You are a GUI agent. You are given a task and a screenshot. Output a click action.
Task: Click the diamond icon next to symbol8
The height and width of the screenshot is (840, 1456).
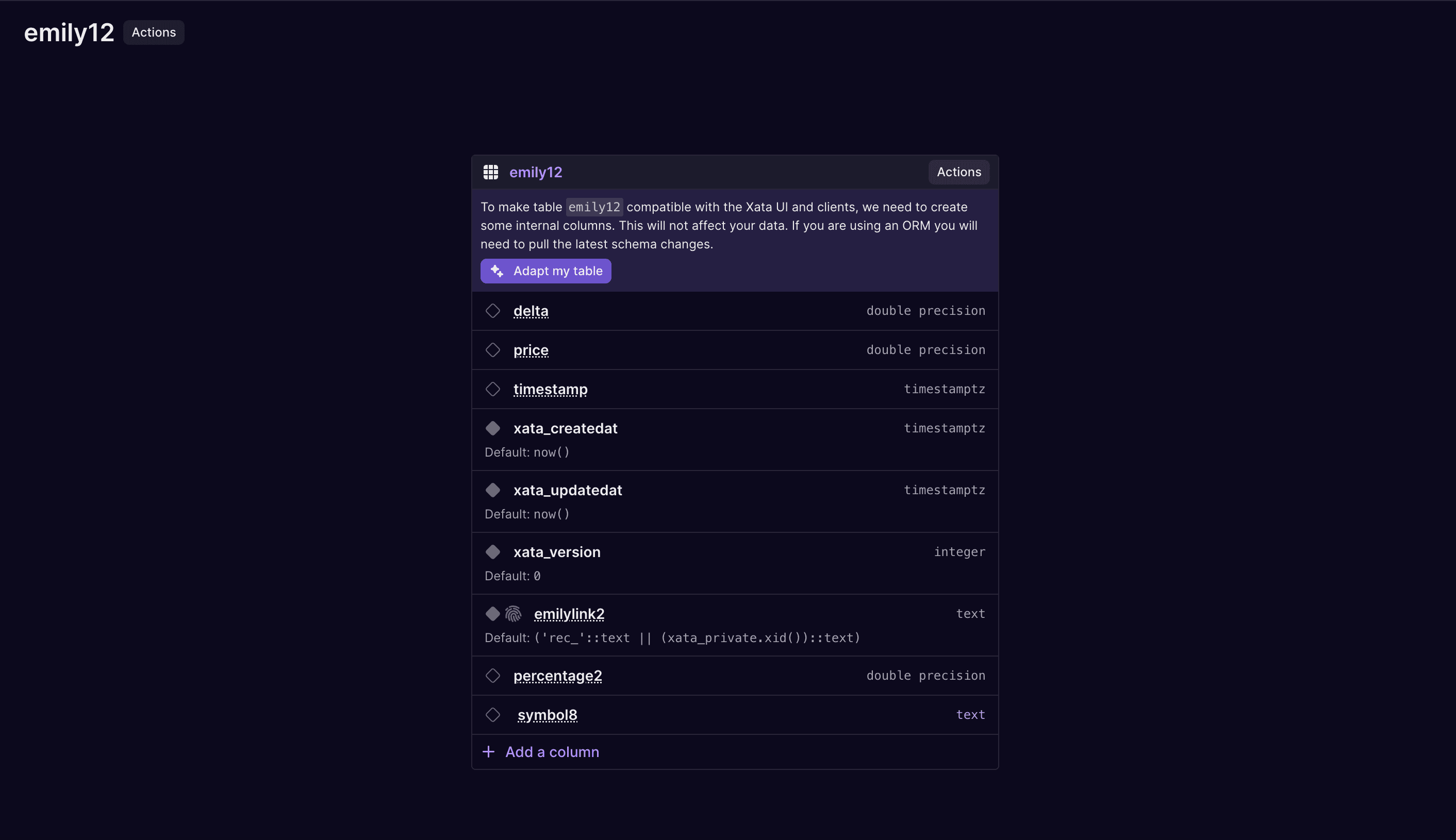493,715
